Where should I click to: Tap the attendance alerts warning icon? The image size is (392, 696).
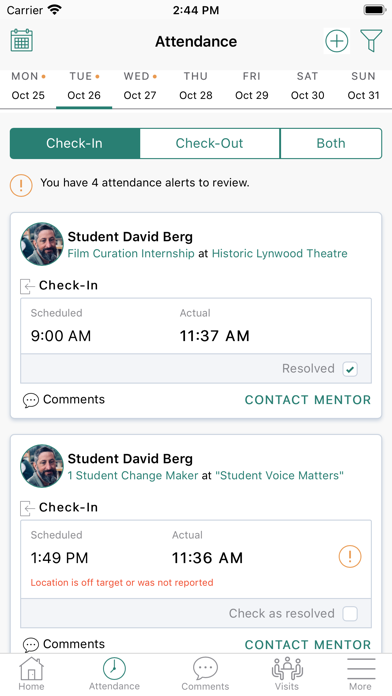pos(21,185)
